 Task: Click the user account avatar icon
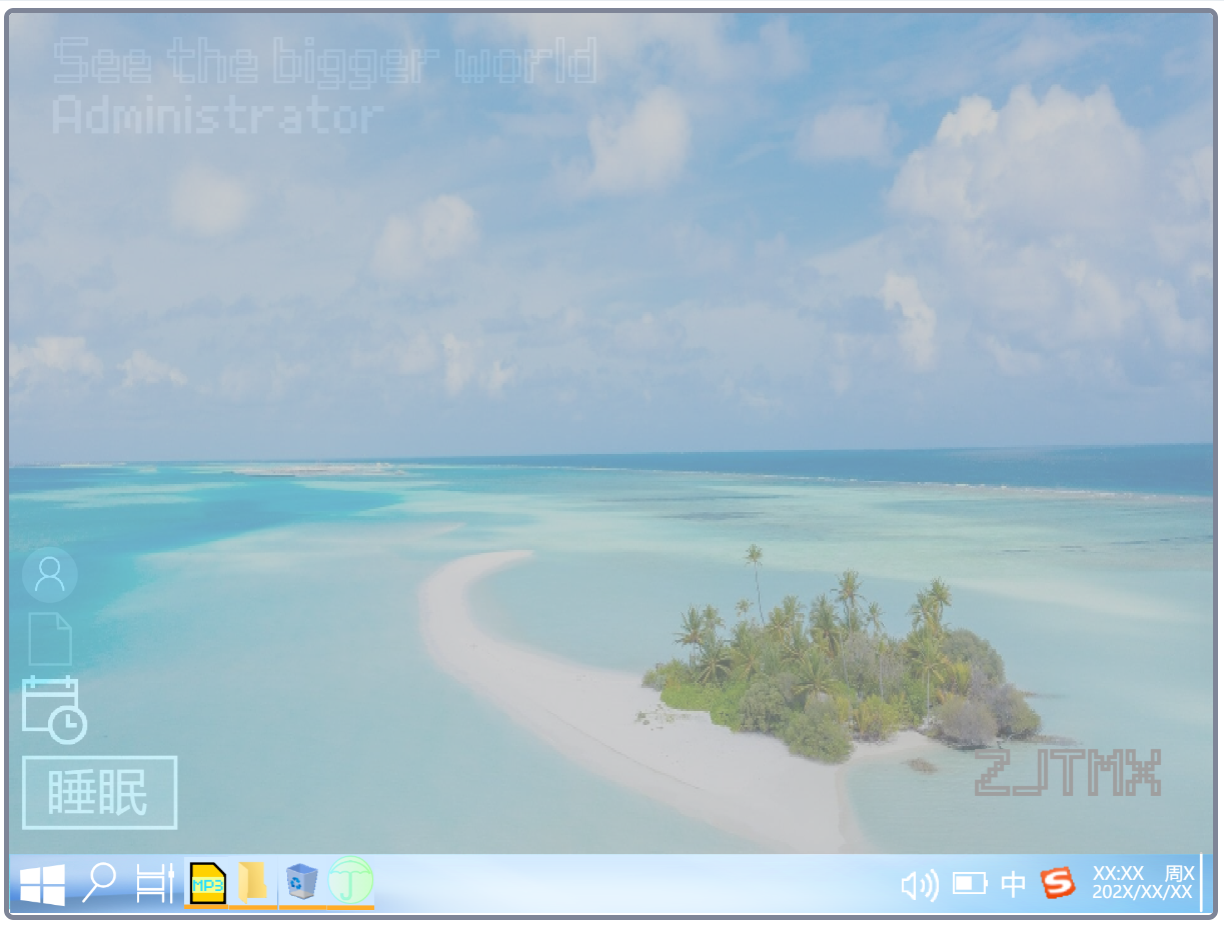(x=49, y=575)
